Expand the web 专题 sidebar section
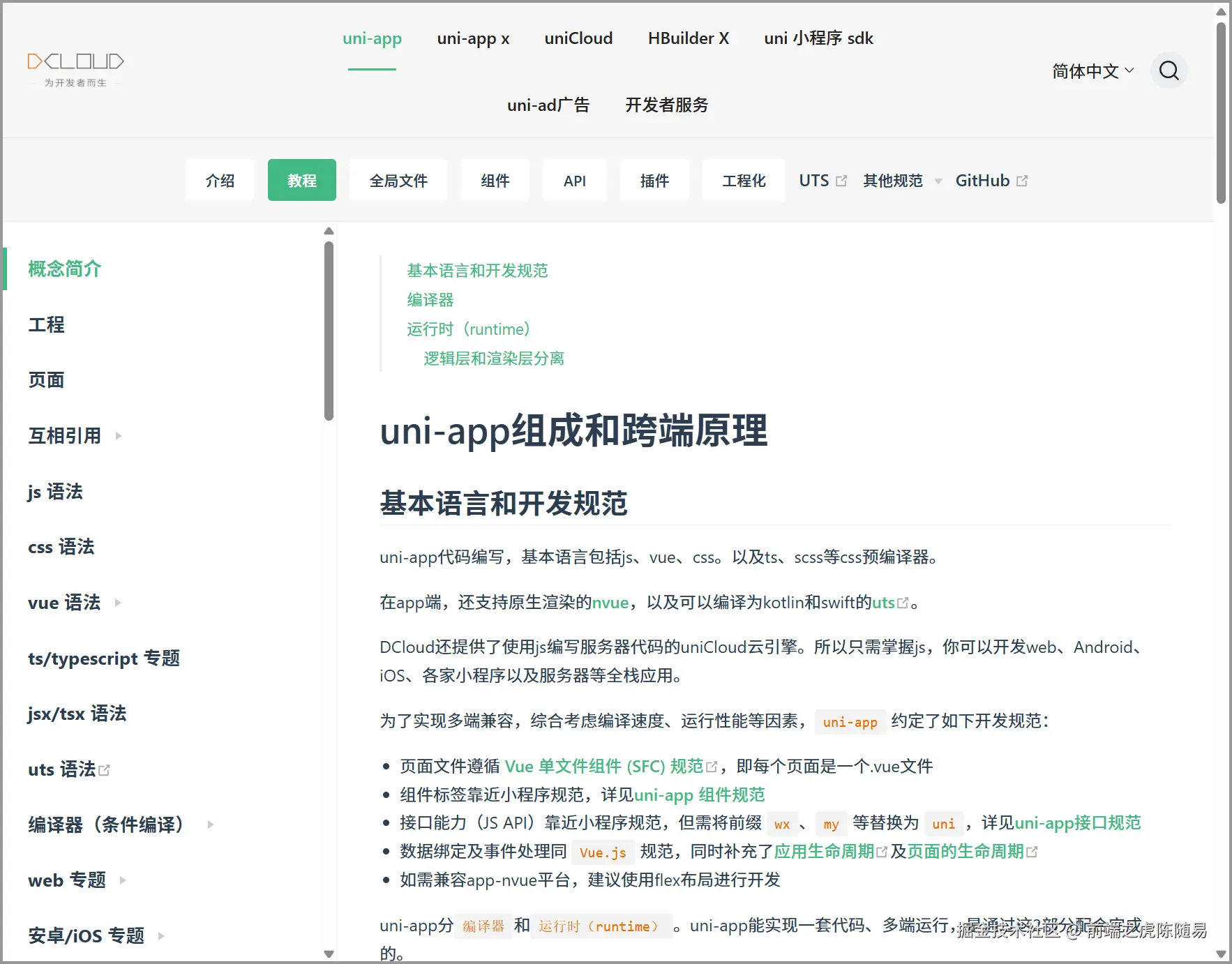 (x=123, y=880)
